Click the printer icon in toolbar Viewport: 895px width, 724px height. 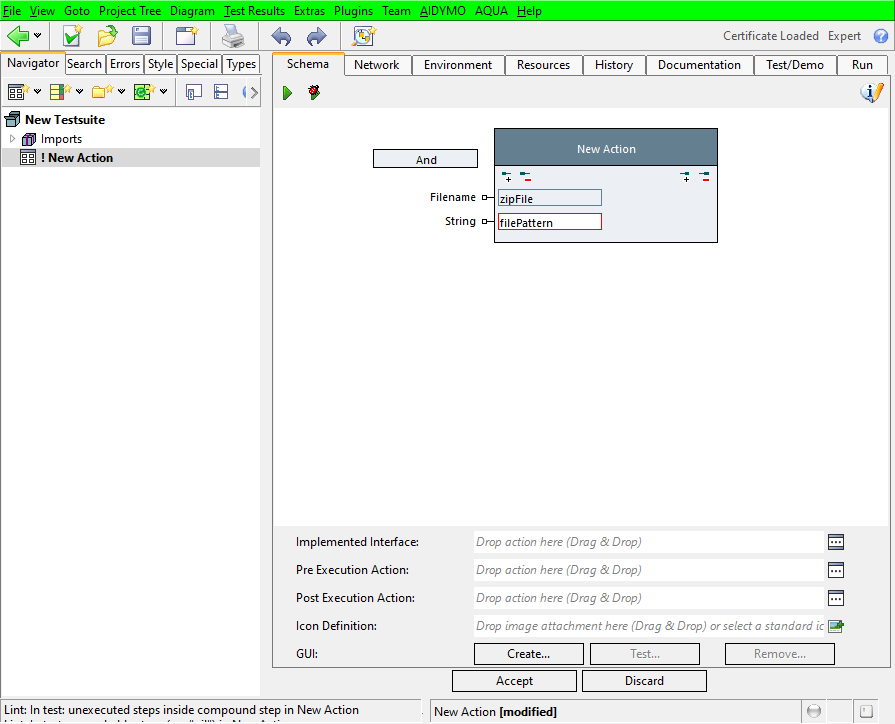click(233, 36)
